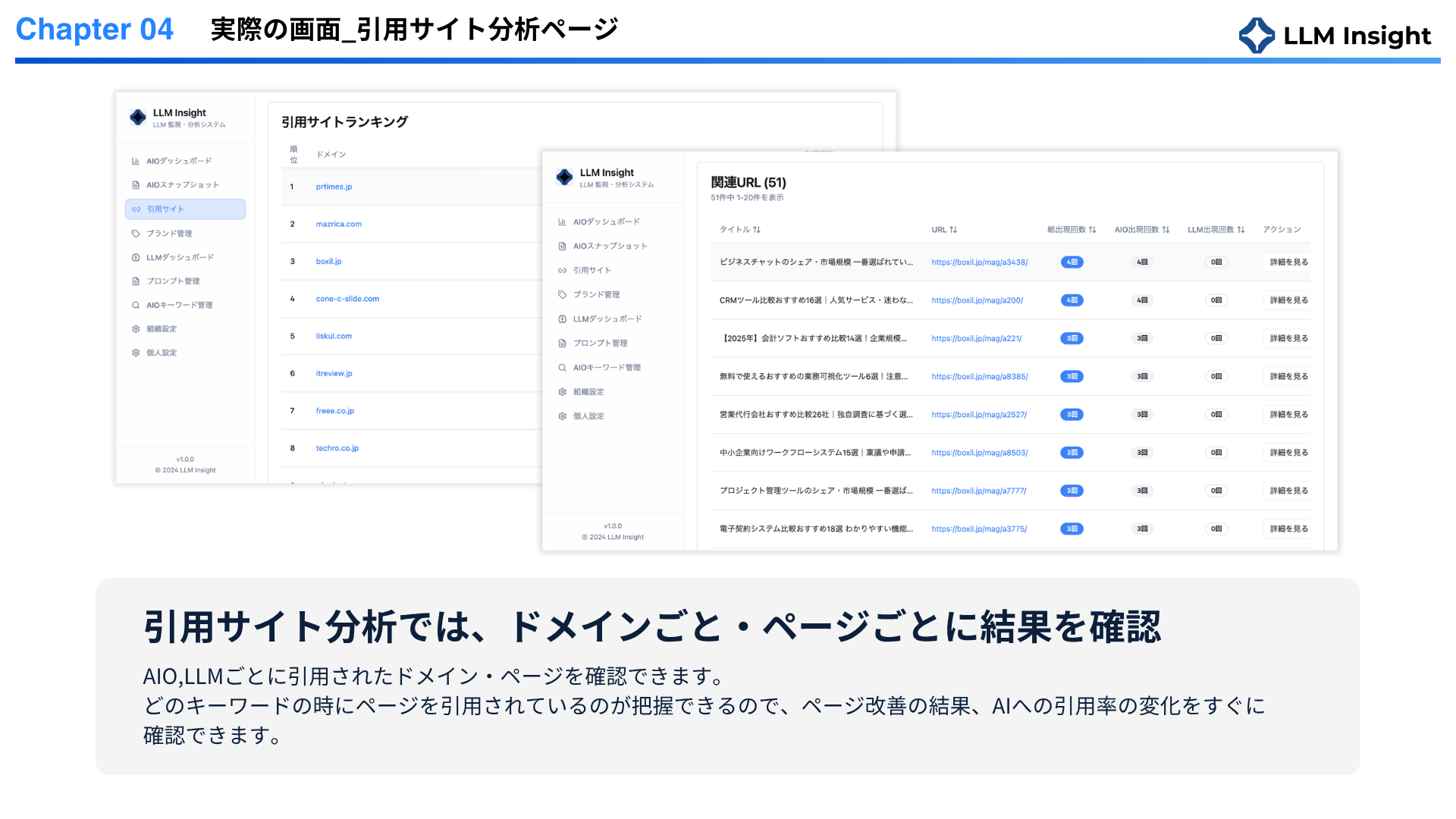
Task: Click 詳細を見る for boxil a8503 row
Action: click(1289, 453)
